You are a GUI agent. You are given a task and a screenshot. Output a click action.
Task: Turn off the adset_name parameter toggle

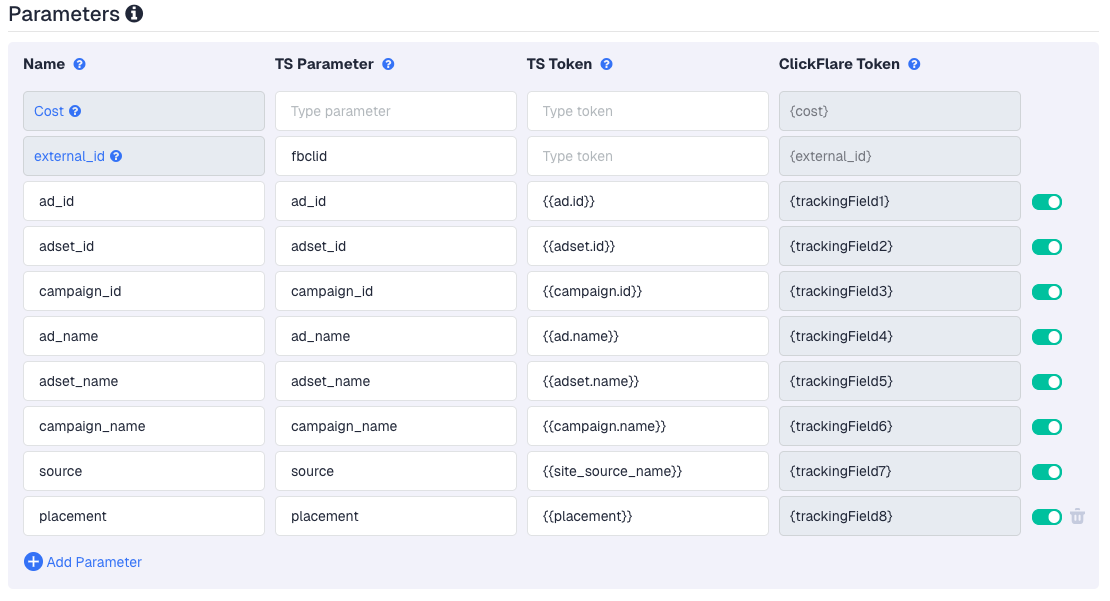point(1046,382)
